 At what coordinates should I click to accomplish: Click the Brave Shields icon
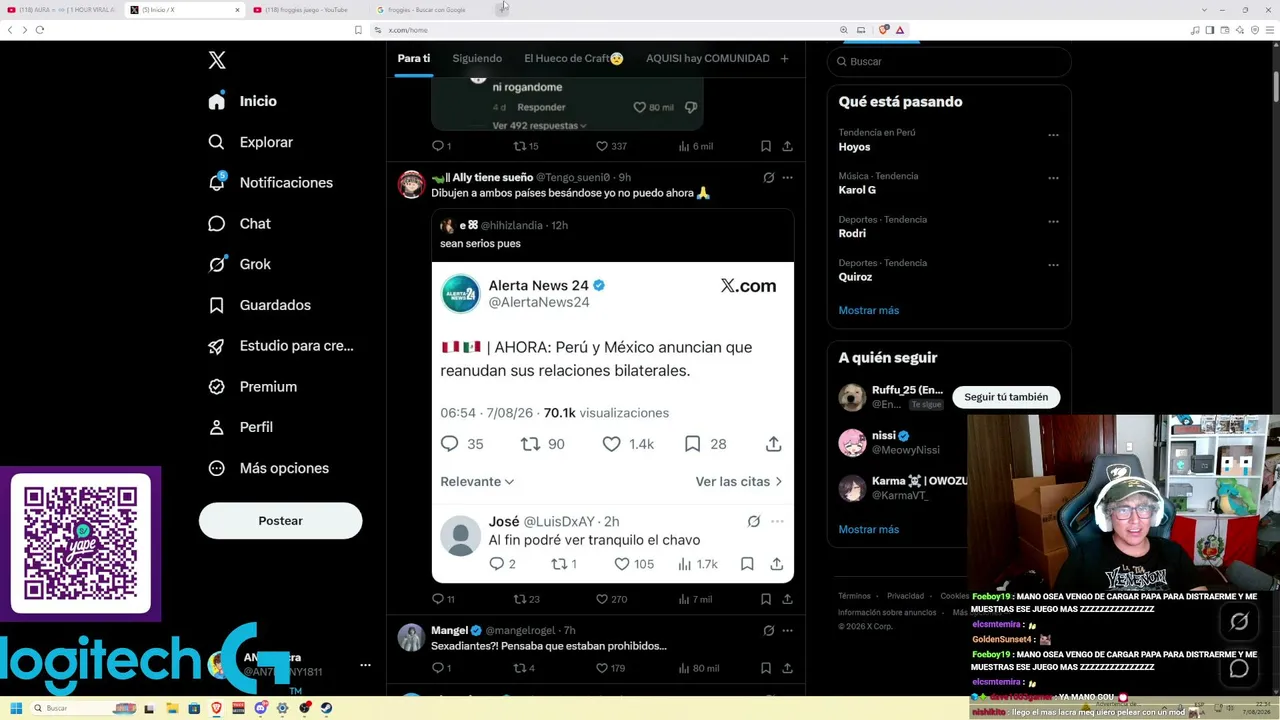pyautogui.click(x=883, y=30)
